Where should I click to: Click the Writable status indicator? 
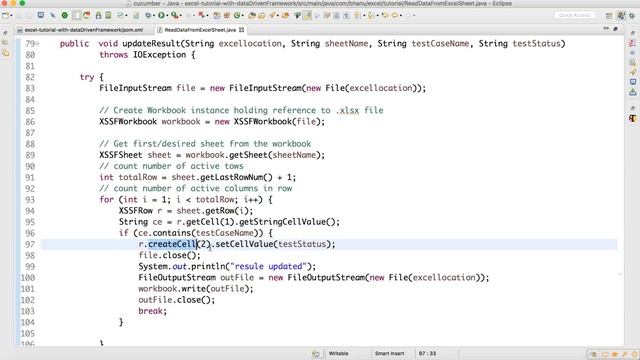coord(338,353)
